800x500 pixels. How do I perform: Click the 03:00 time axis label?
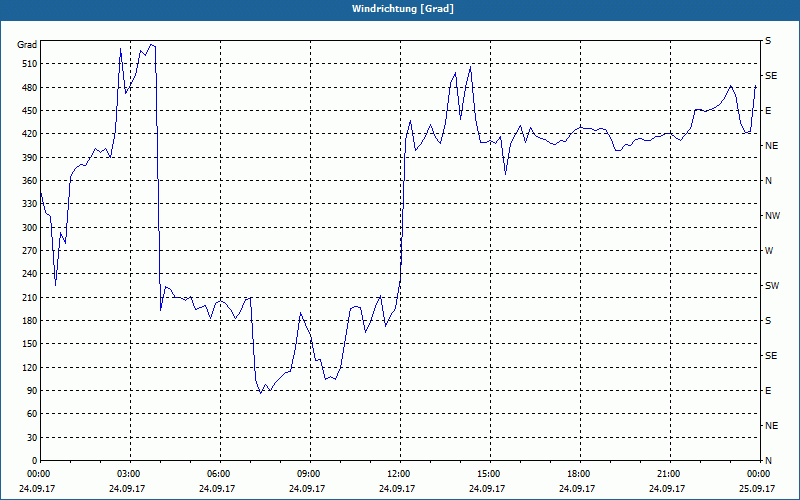coord(128,474)
